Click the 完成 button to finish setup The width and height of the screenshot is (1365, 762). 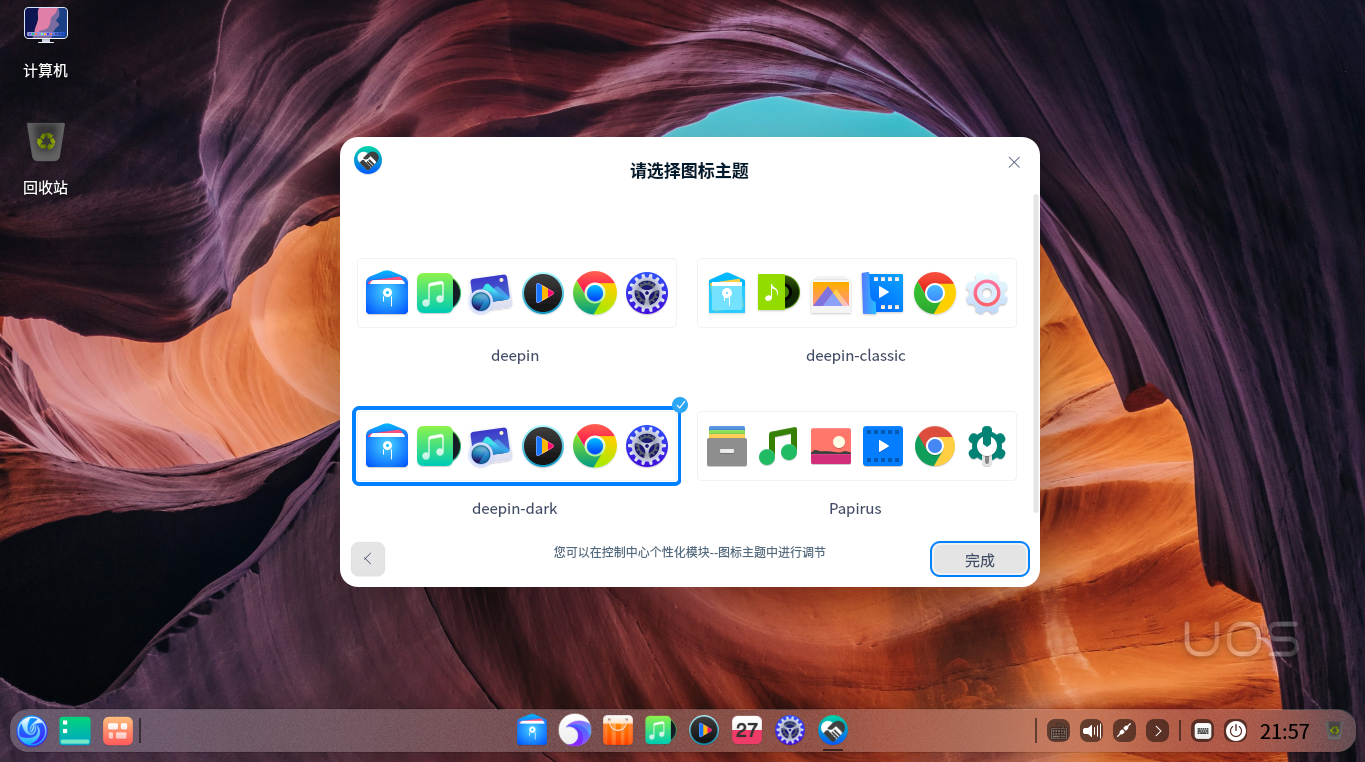[x=979, y=559]
